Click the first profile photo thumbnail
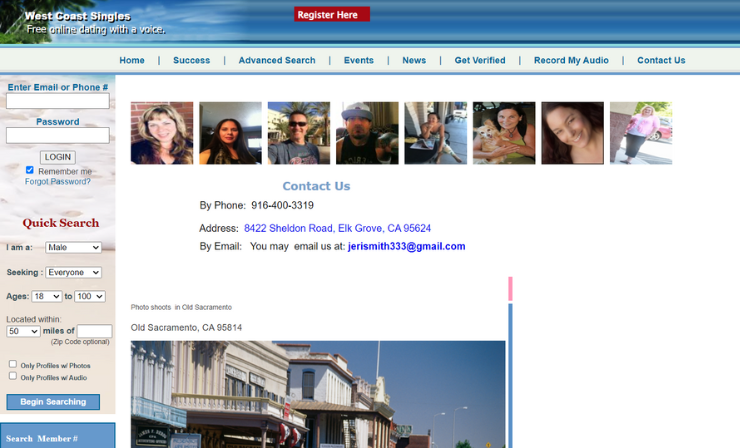740x448 pixels. [162, 133]
